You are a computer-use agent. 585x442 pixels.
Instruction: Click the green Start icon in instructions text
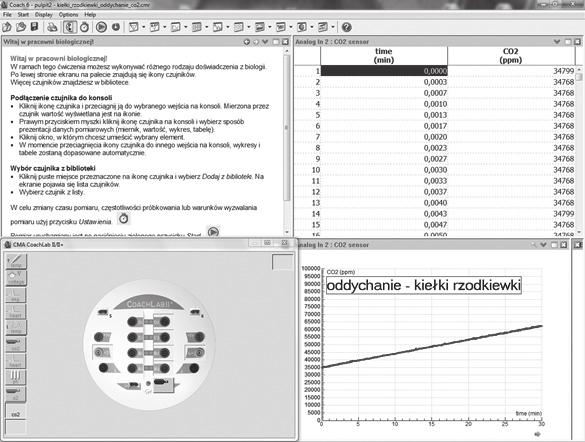tap(213, 232)
